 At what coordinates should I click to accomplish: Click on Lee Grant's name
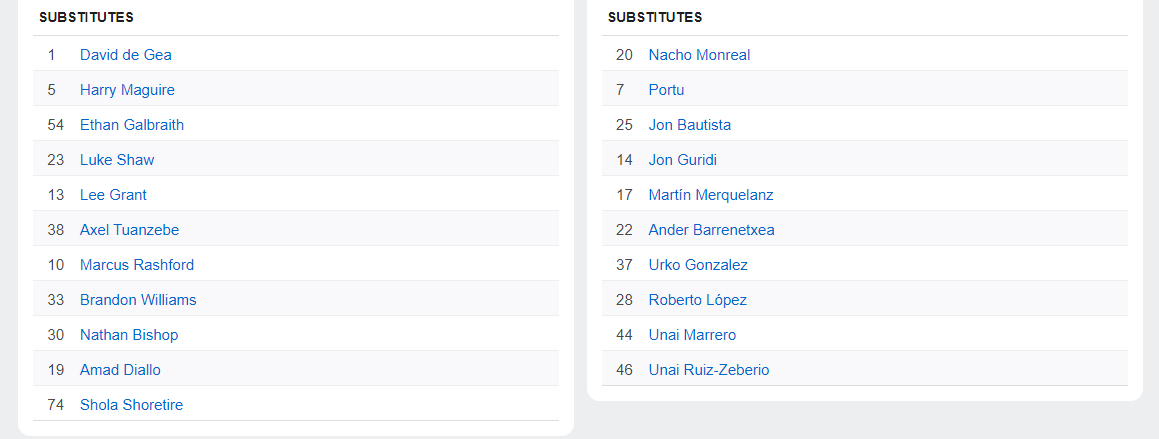tap(113, 195)
